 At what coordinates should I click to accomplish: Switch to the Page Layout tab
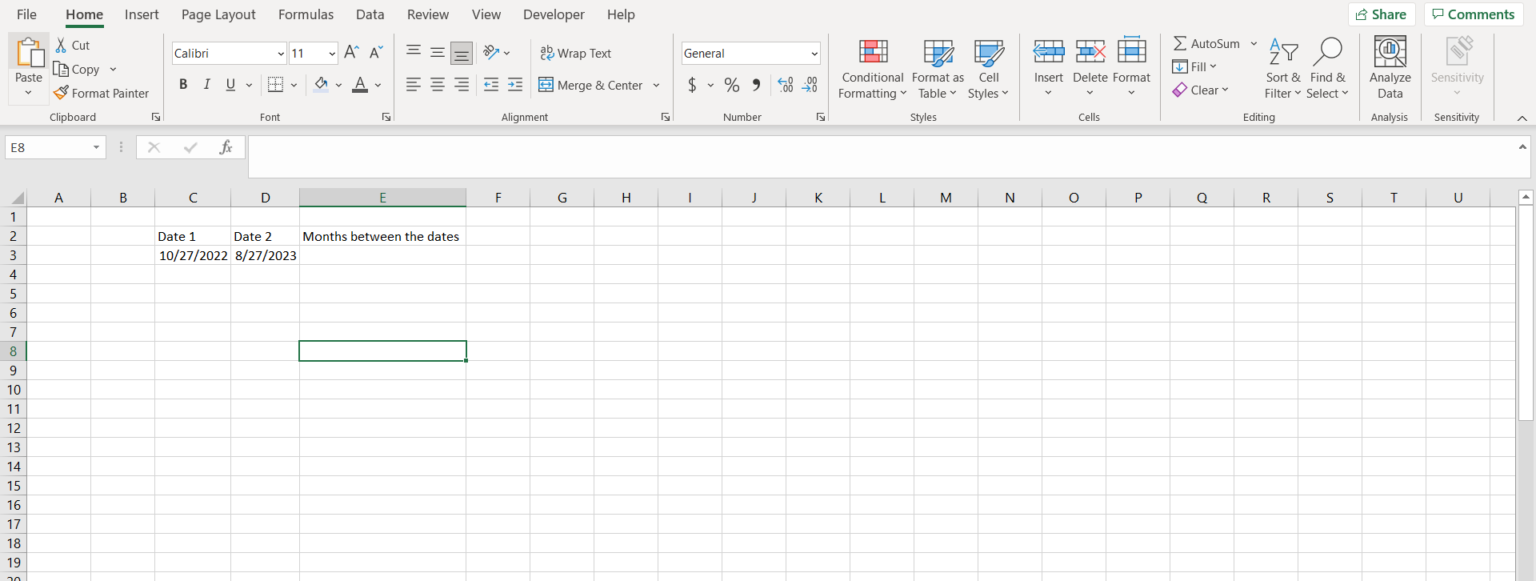click(218, 14)
